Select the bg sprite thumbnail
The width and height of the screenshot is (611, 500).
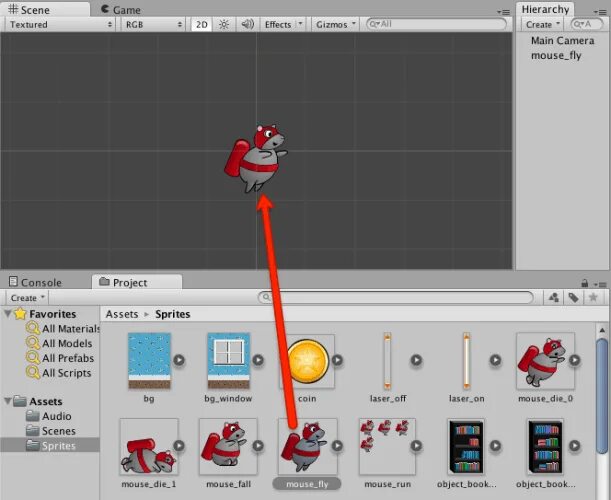[x=149, y=361]
